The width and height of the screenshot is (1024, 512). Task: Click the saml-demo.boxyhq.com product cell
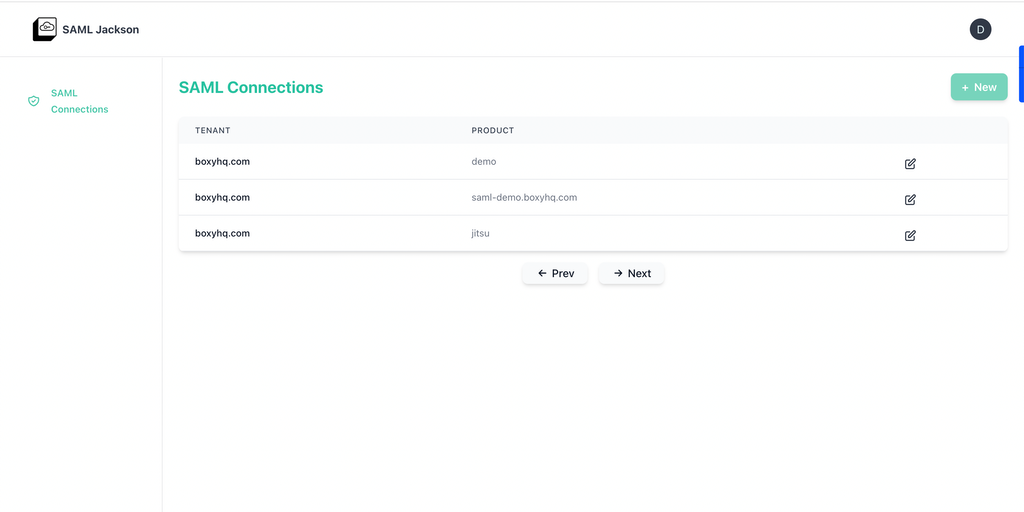pos(524,197)
